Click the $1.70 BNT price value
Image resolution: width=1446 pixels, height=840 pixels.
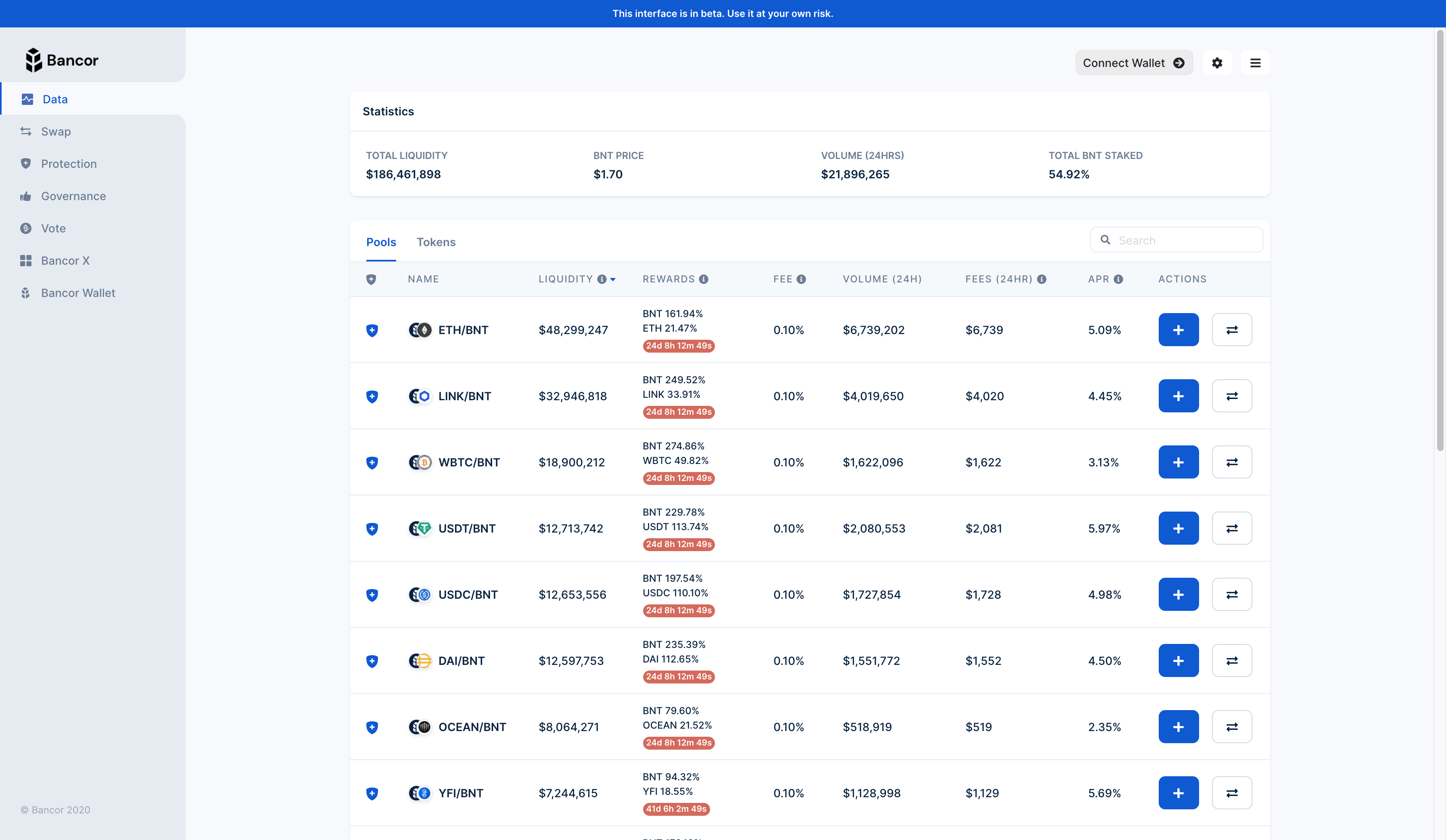click(608, 174)
